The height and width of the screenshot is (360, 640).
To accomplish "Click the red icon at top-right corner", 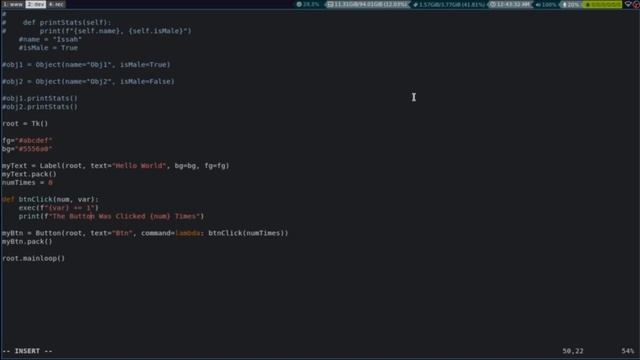I will (x=636, y=4).
